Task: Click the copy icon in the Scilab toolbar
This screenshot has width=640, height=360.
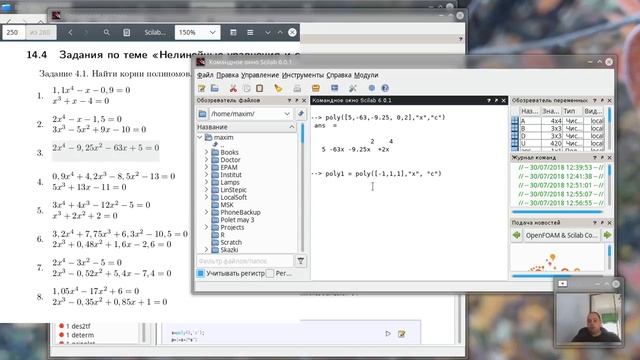Action: pyautogui.click(x=247, y=88)
